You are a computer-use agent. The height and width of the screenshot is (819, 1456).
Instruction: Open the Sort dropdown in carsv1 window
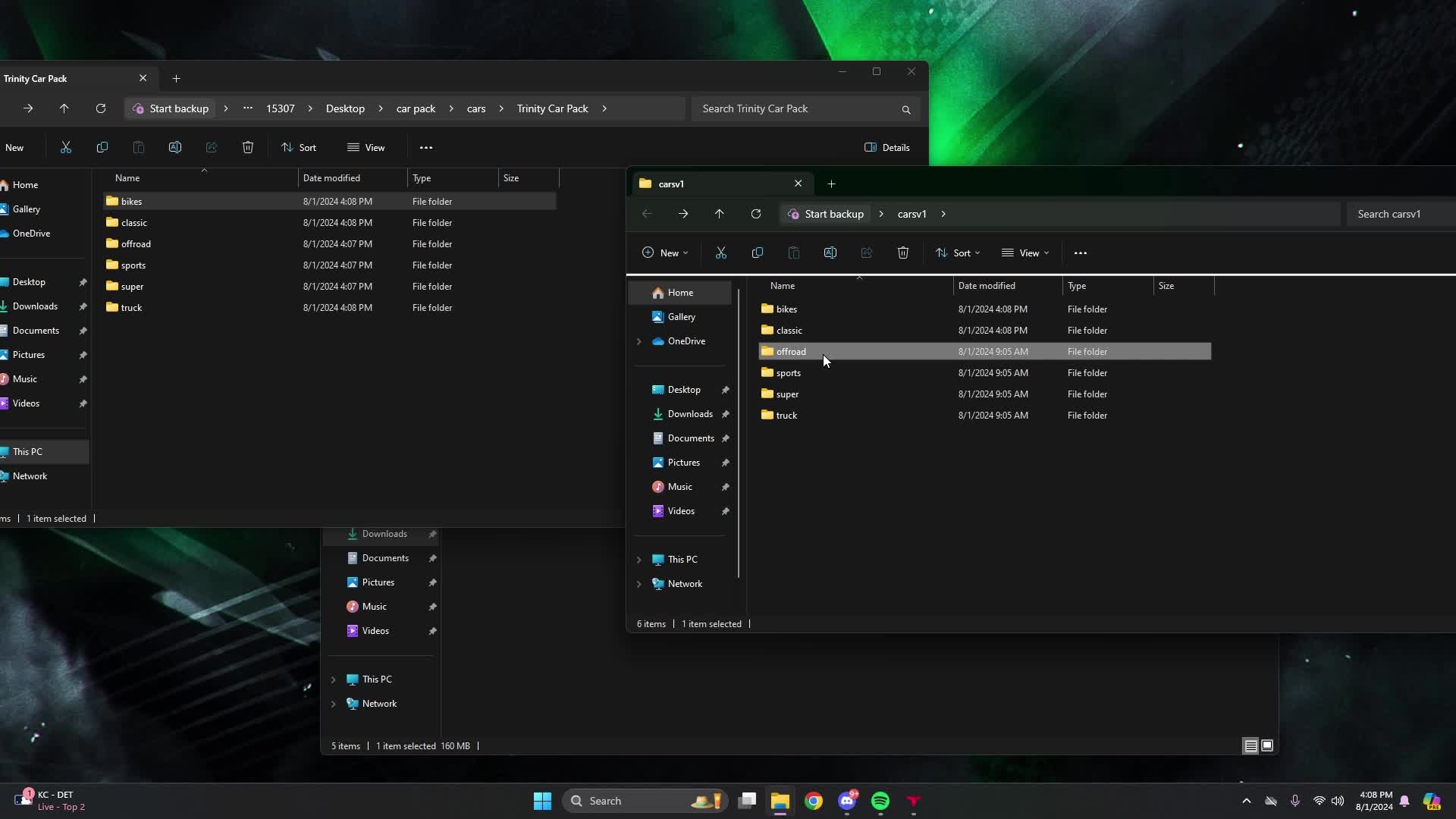[957, 253]
